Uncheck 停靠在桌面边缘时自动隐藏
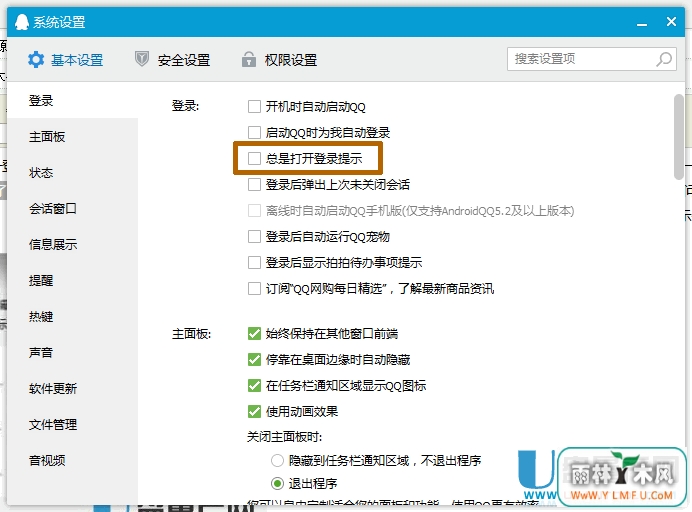 (x=254, y=359)
